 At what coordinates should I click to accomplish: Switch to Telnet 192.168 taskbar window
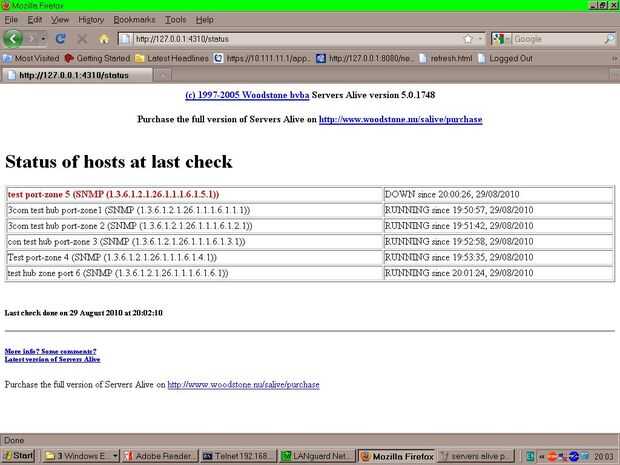click(238, 456)
